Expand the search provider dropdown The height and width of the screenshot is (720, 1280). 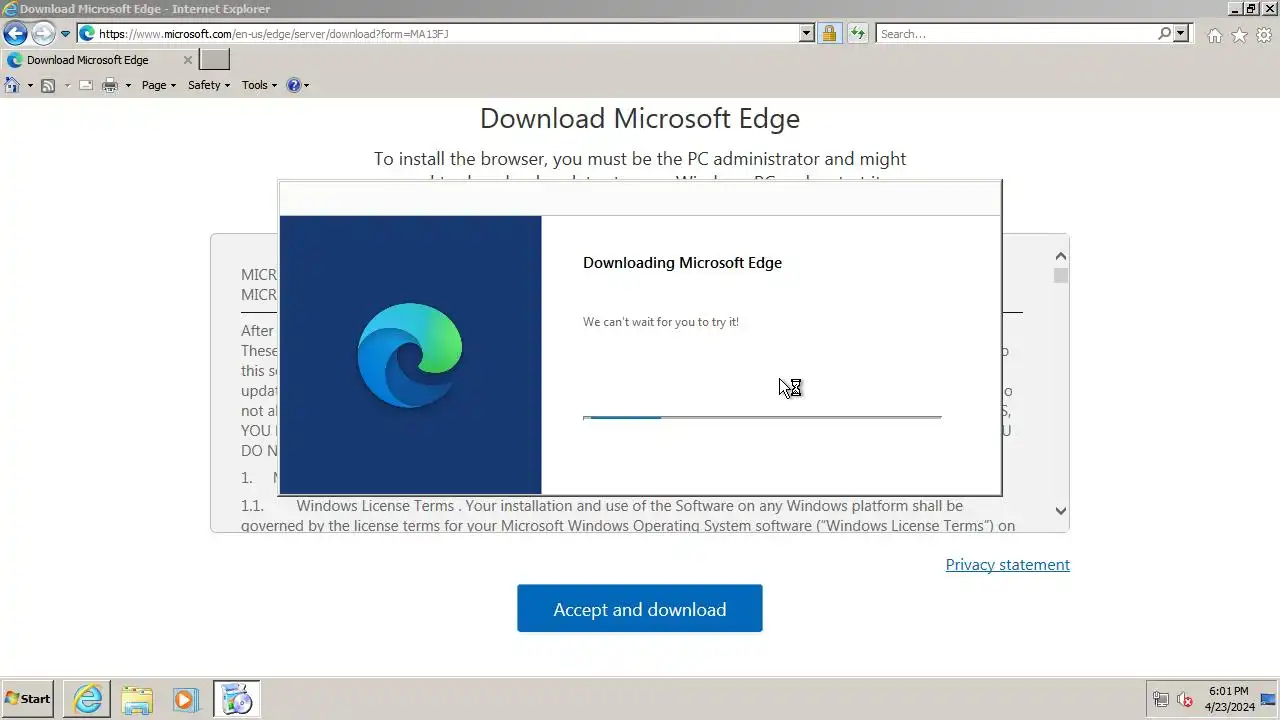click(1181, 34)
